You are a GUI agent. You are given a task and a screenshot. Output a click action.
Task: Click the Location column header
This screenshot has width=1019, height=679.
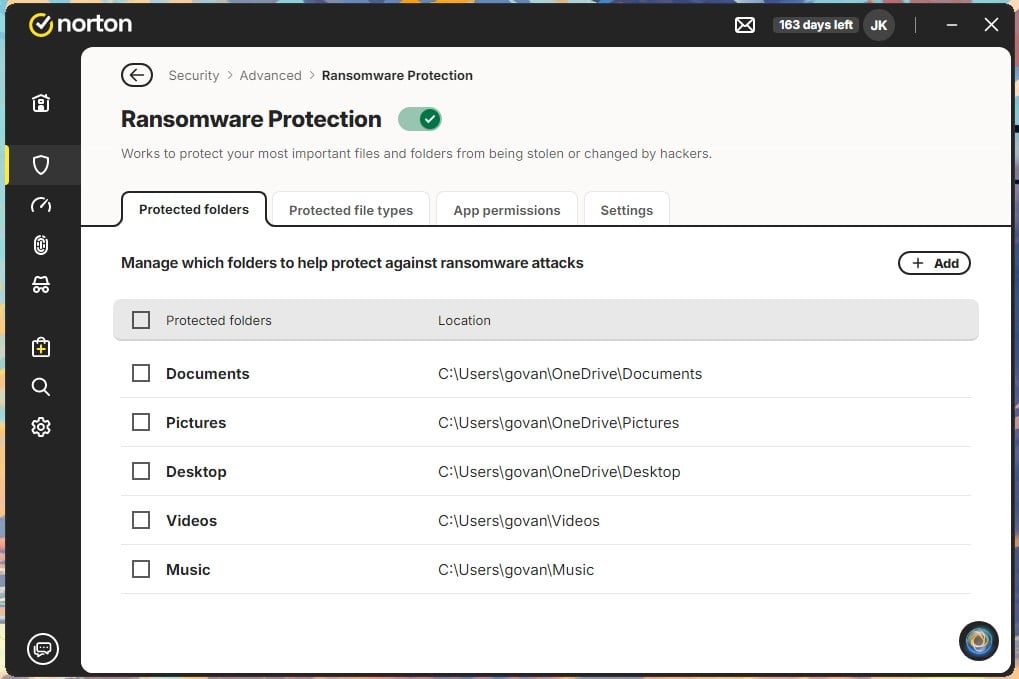(x=464, y=320)
